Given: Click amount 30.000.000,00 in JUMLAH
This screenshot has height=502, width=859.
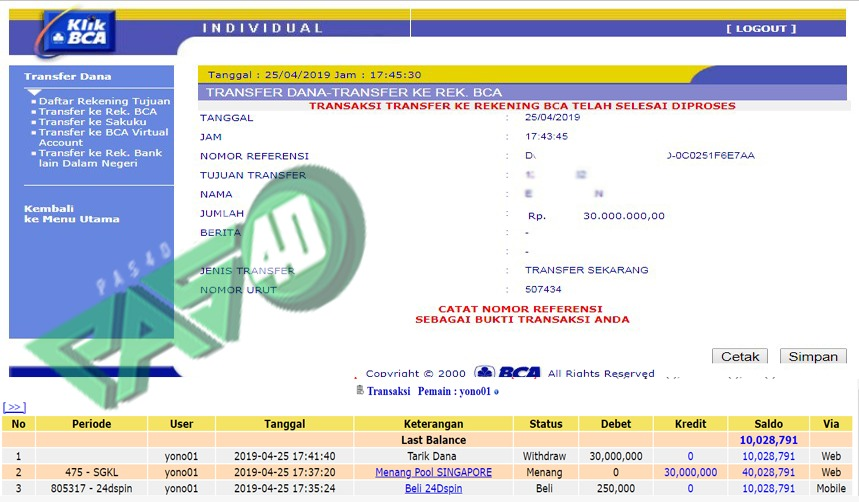Looking at the screenshot, I should [624, 216].
